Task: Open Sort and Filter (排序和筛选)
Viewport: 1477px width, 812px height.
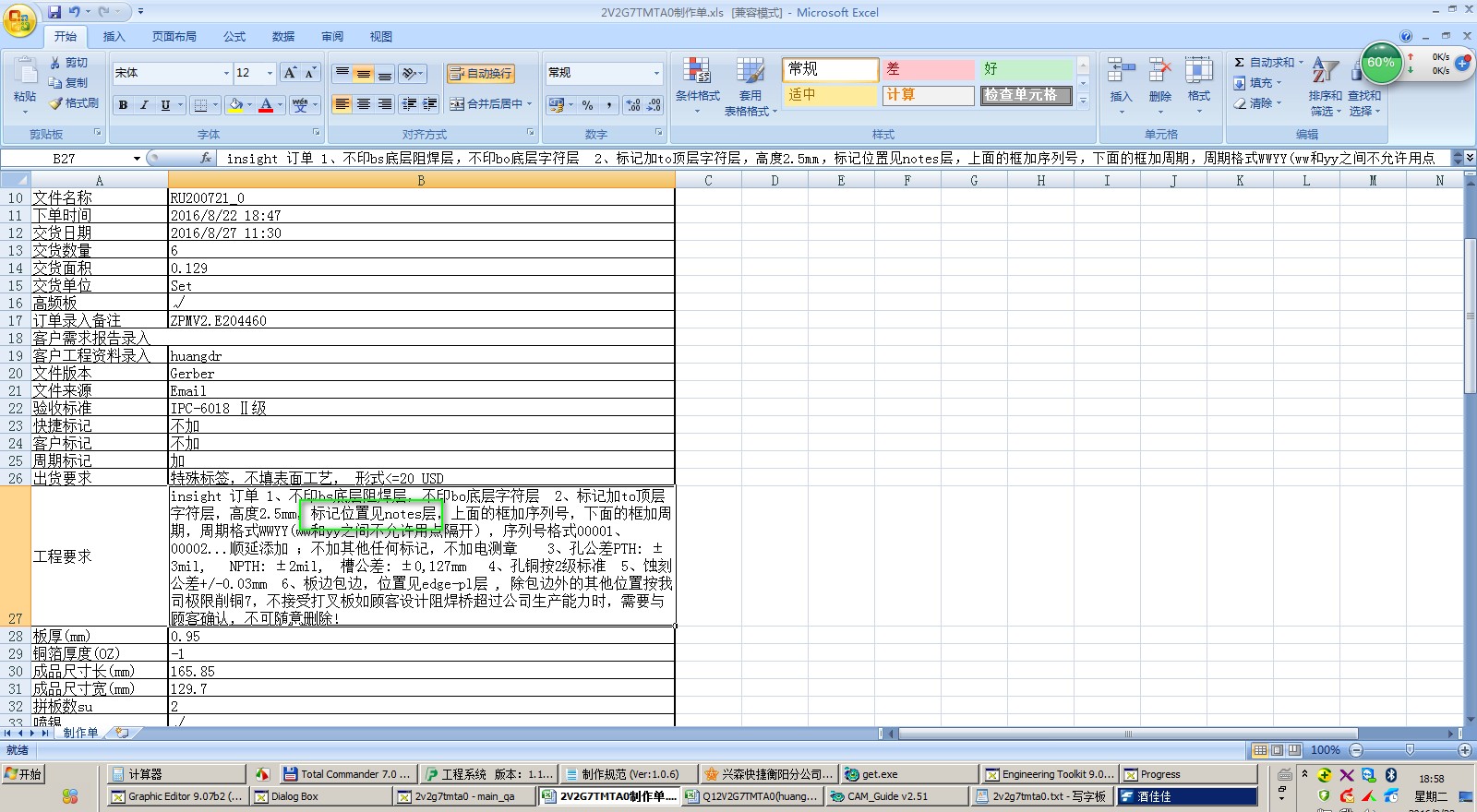Action: [1326, 85]
